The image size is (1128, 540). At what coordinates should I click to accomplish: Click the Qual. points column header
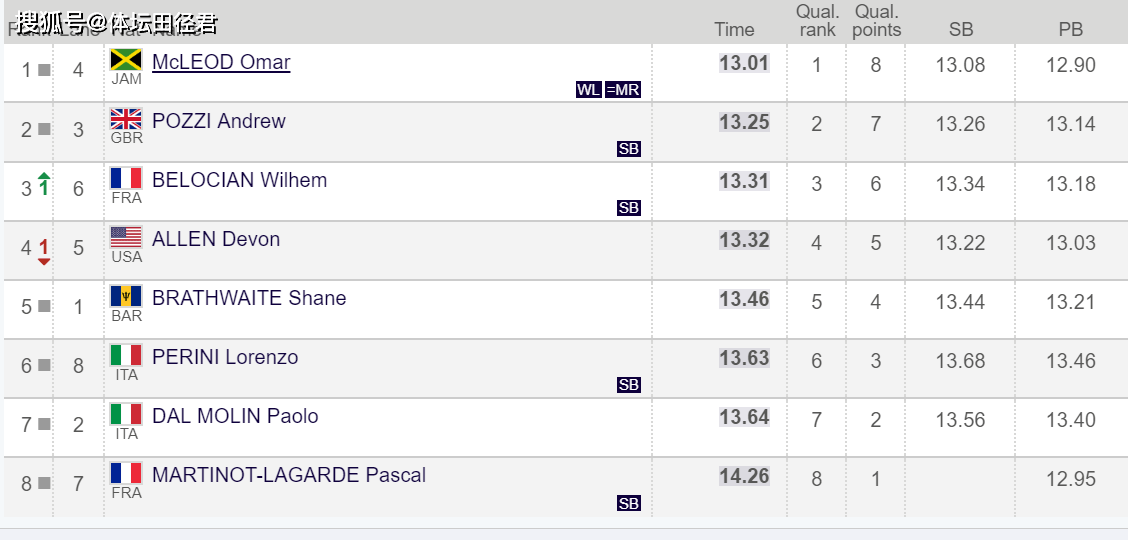click(876, 21)
